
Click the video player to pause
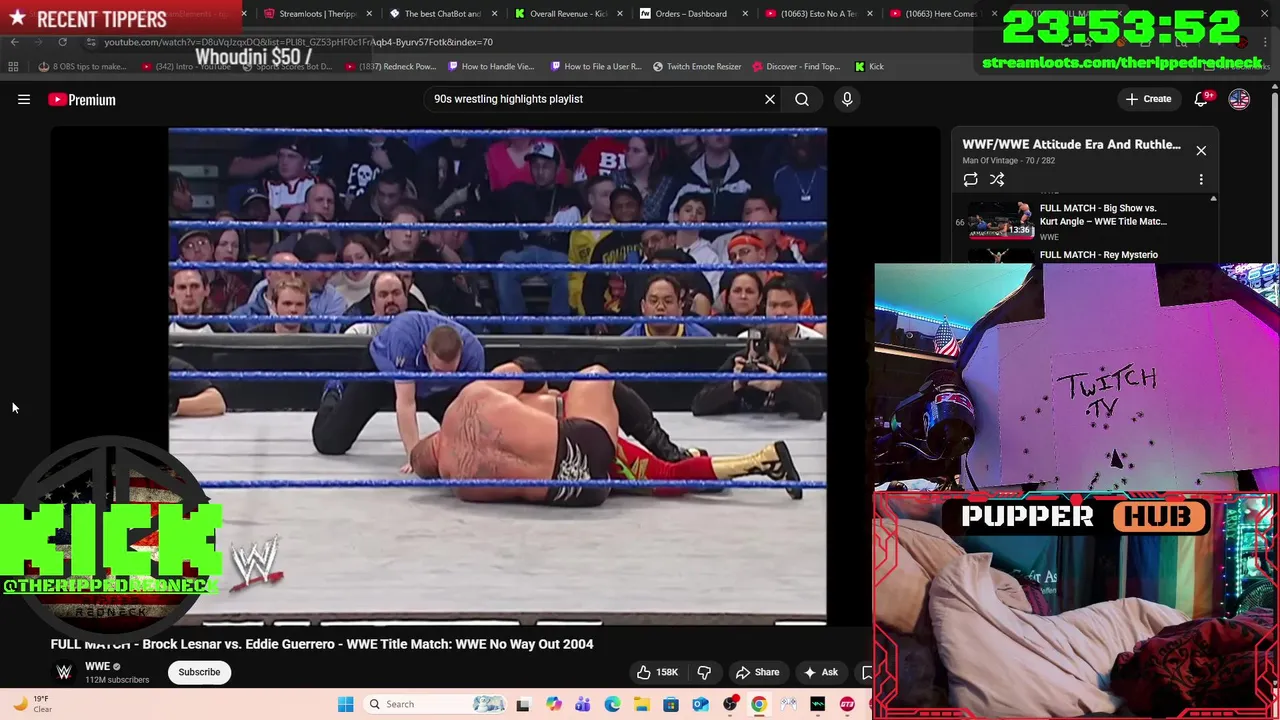(x=497, y=376)
